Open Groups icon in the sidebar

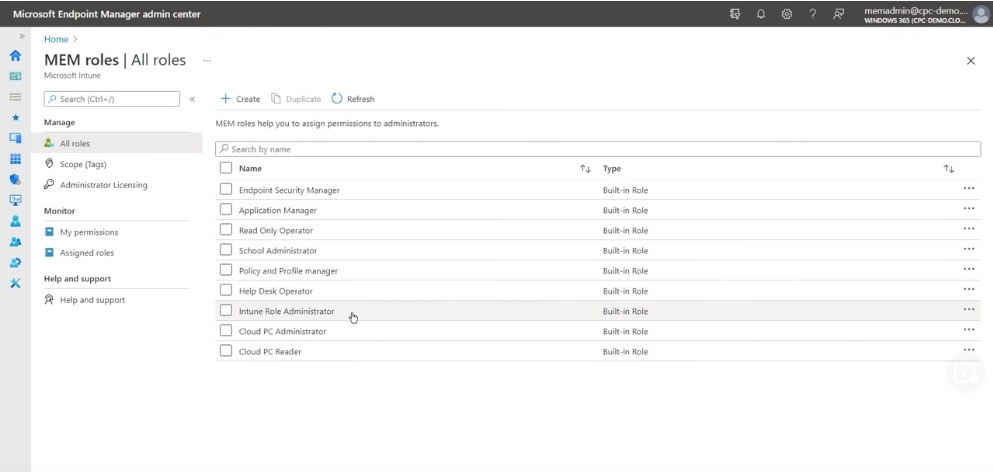pyautogui.click(x=15, y=242)
